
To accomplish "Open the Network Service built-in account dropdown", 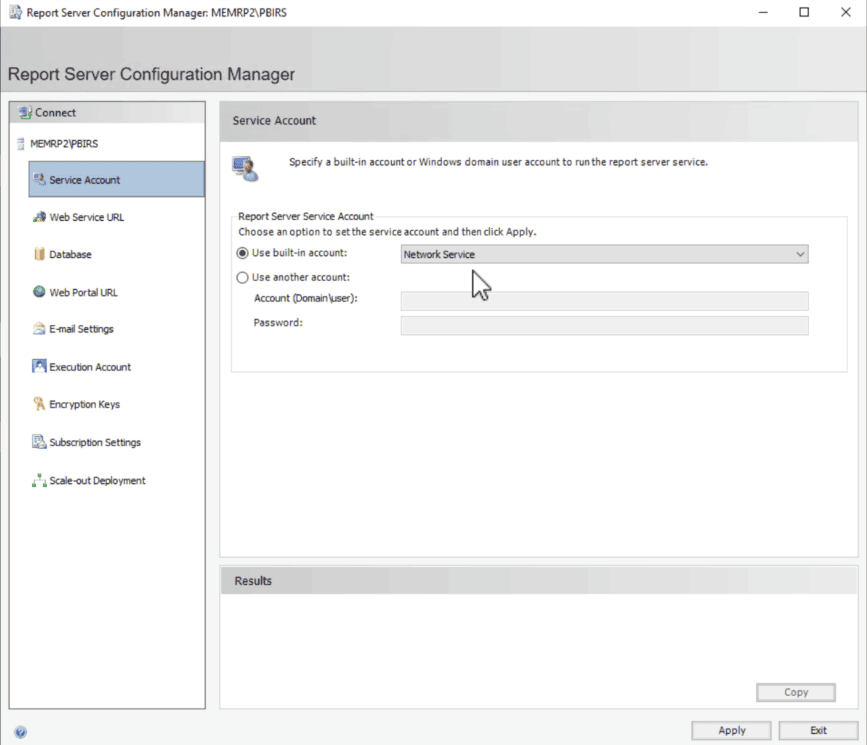I will 604,254.
